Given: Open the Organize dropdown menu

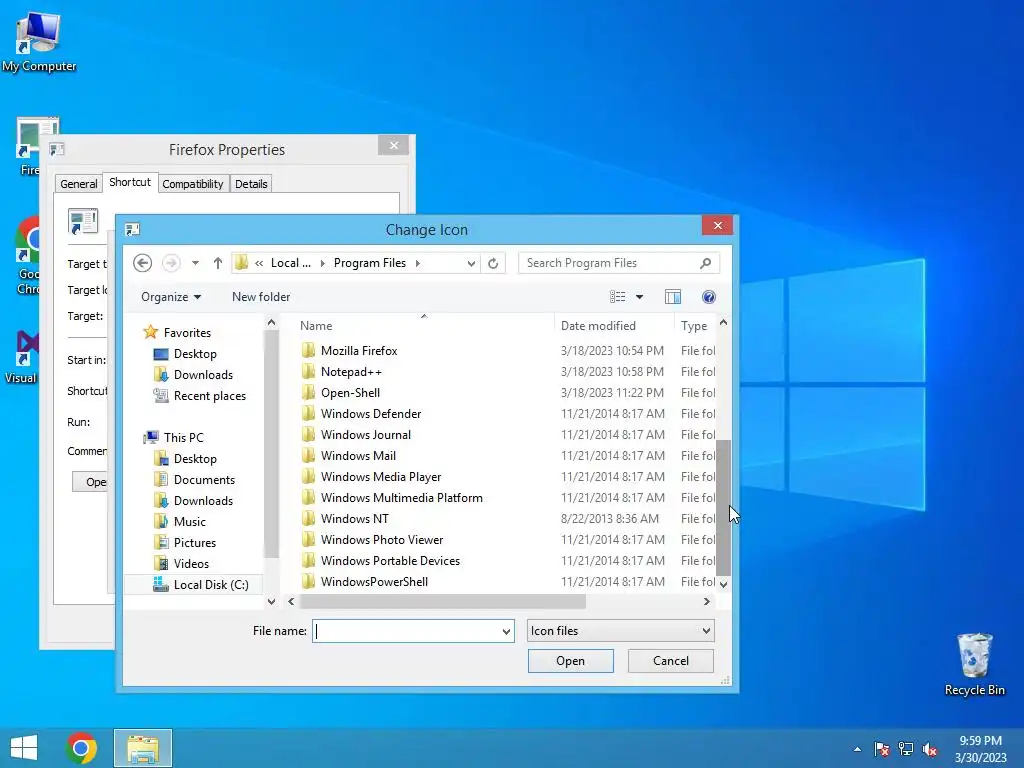Looking at the screenshot, I should coord(171,297).
